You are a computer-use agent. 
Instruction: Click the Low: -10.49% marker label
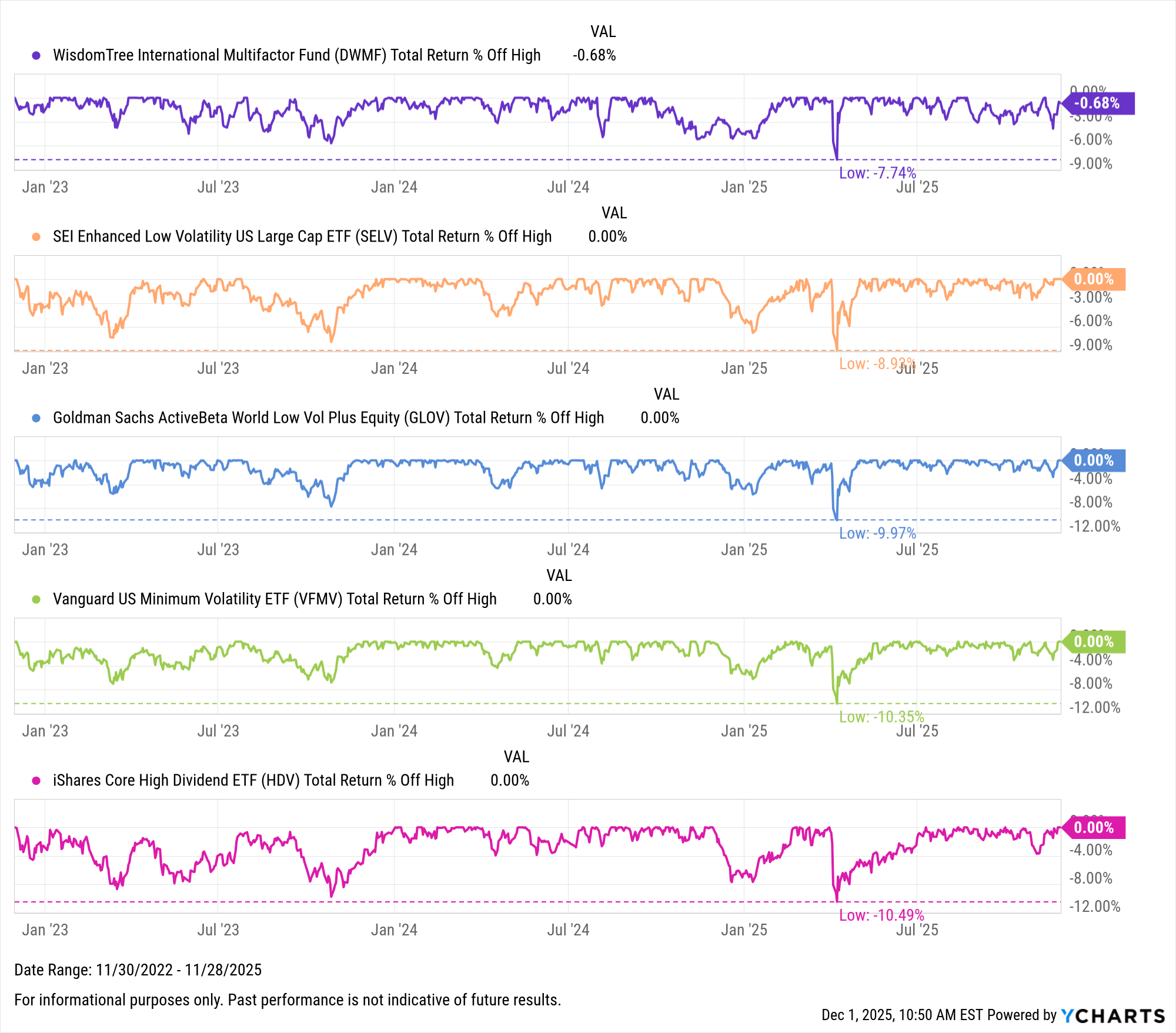(x=881, y=915)
